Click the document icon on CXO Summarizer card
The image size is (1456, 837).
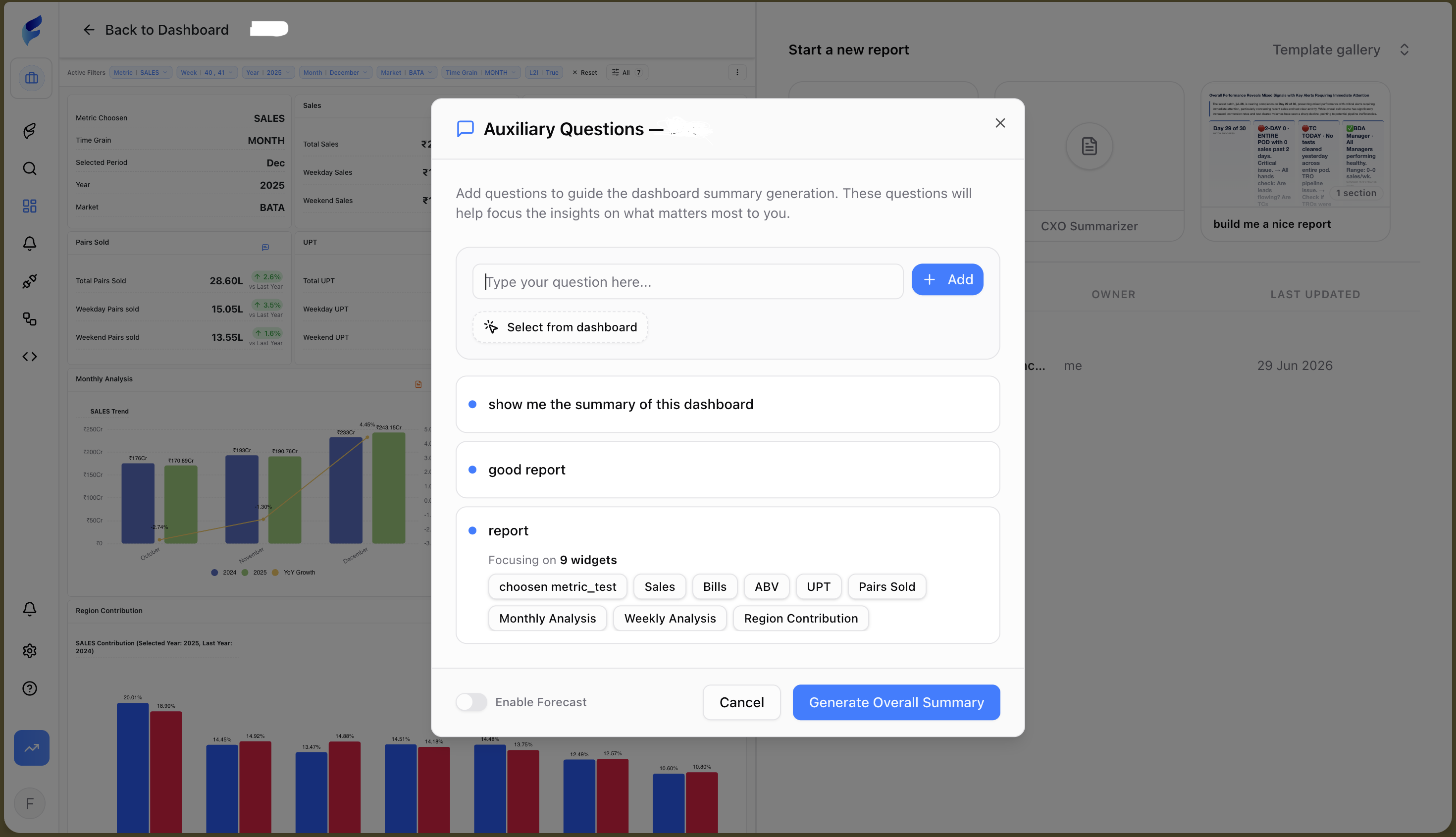(1089, 146)
